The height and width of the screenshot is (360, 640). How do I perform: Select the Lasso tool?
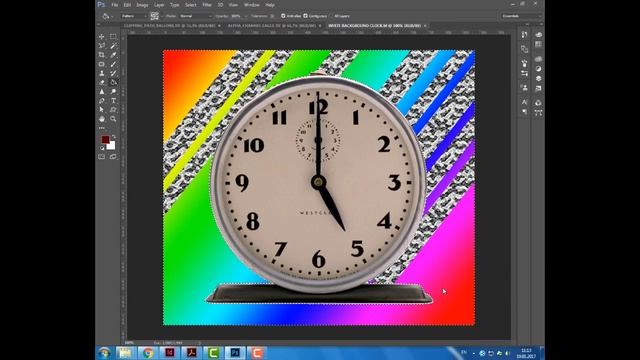coord(102,46)
